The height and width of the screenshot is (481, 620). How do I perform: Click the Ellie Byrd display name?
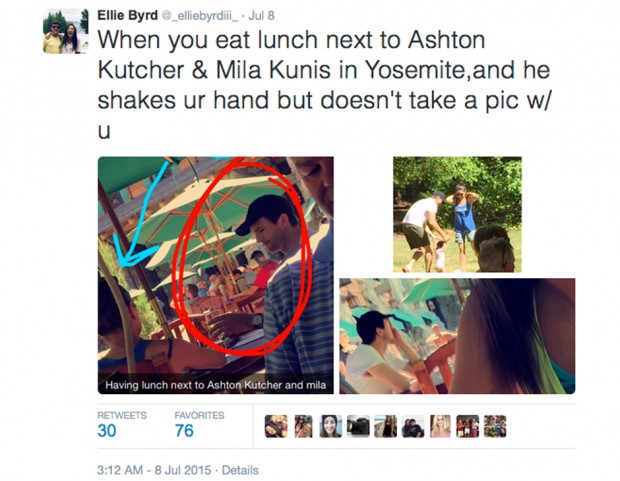[x=127, y=15]
